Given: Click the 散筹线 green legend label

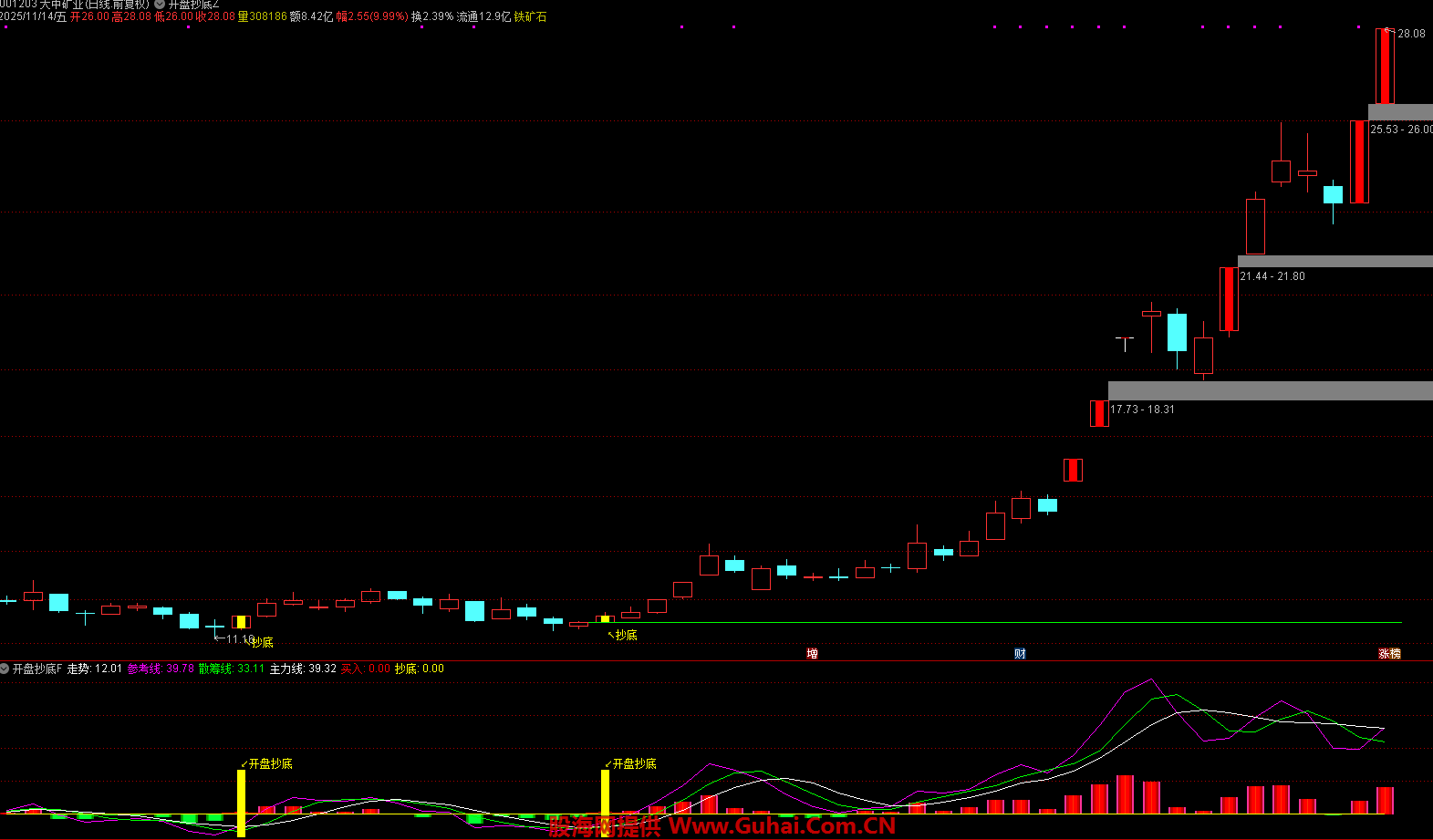Looking at the screenshot, I should pyautogui.click(x=215, y=669).
